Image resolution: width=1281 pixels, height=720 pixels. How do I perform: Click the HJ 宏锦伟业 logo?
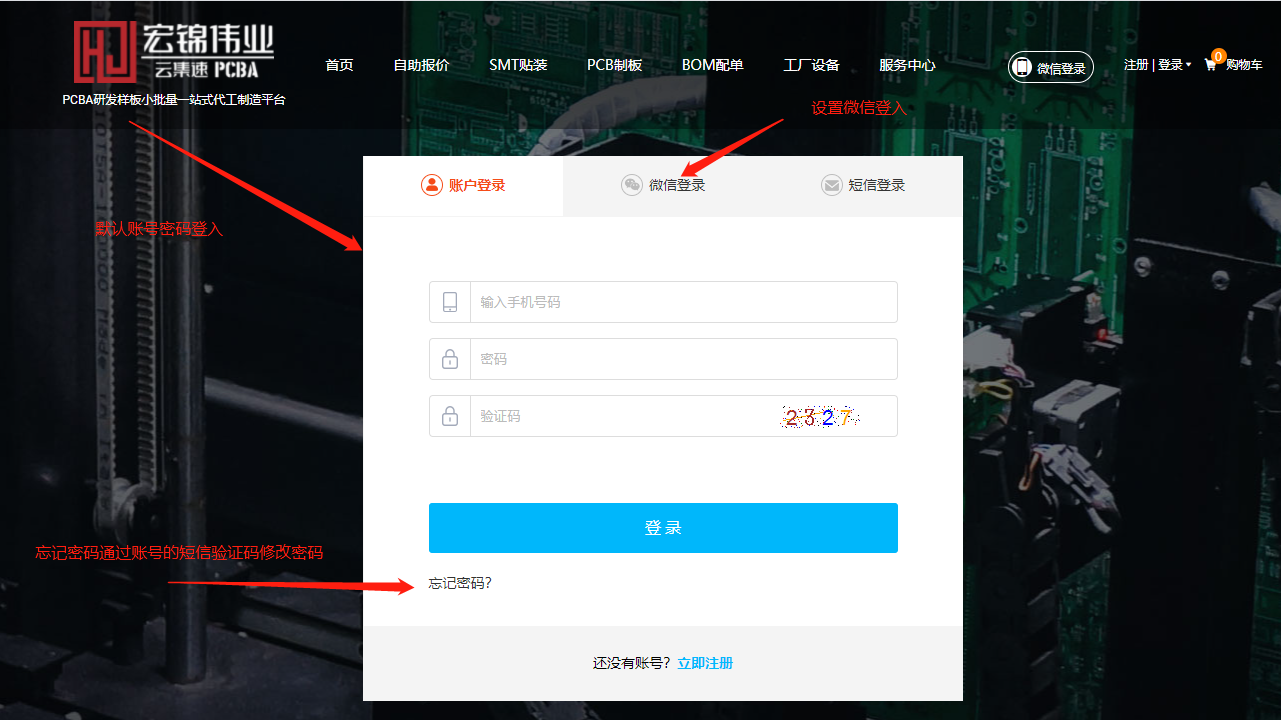tap(174, 45)
